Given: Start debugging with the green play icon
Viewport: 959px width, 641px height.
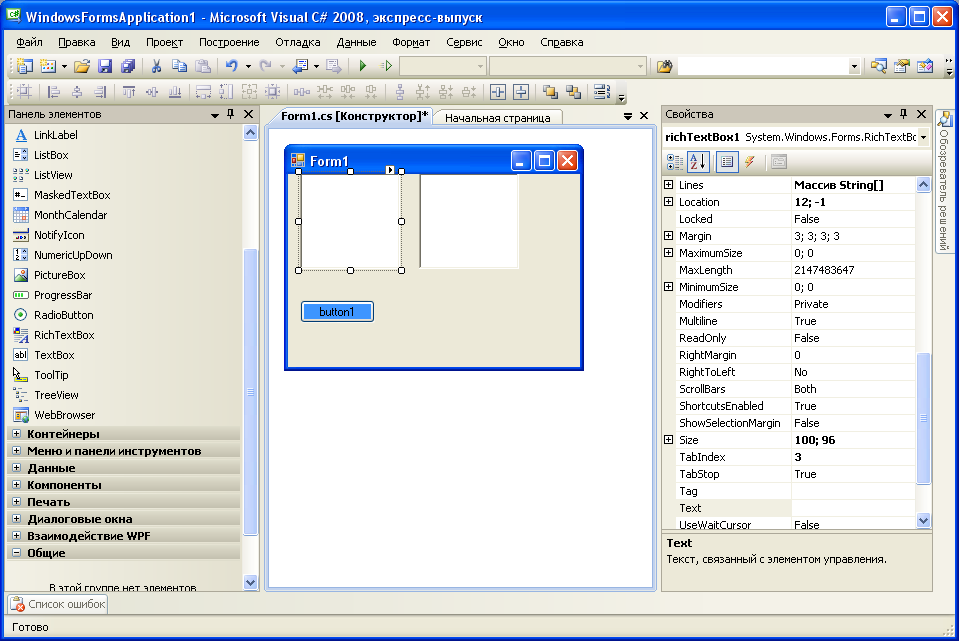Looking at the screenshot, I should pos(363,65).
